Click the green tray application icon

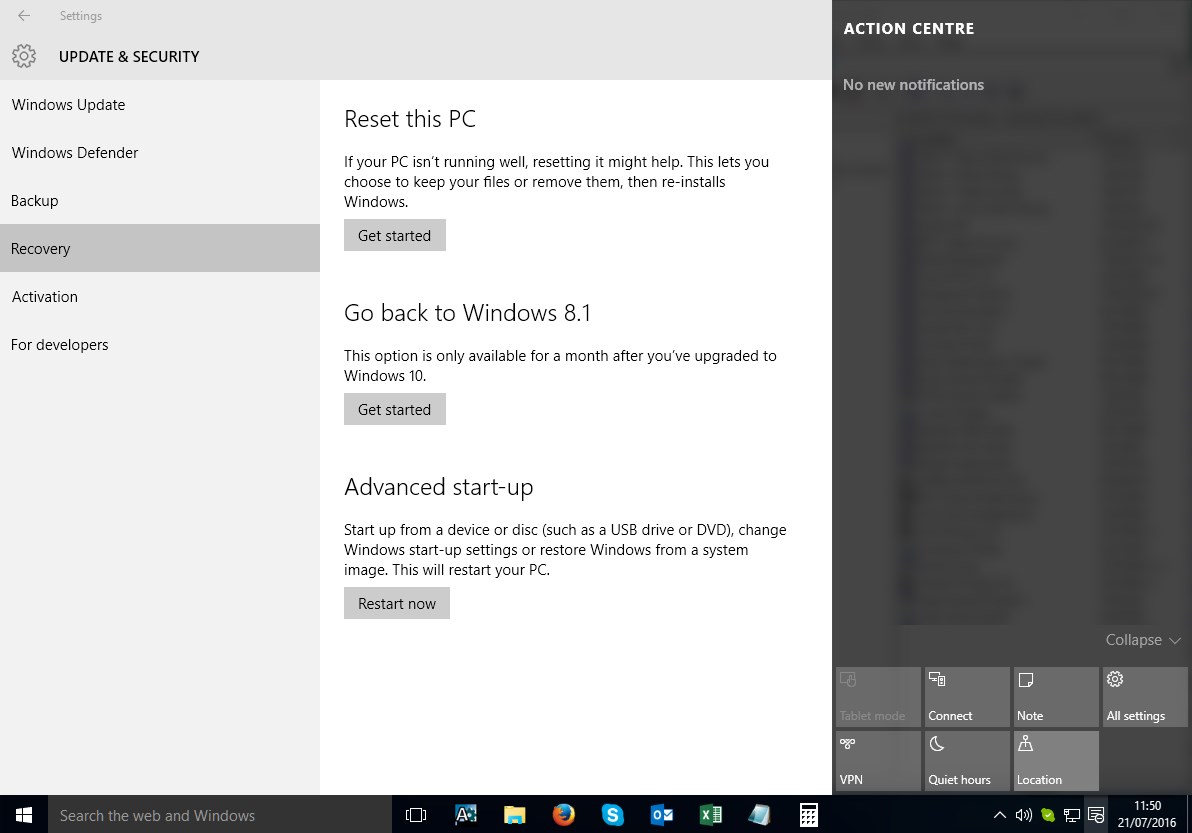[x=1048, y=816]
